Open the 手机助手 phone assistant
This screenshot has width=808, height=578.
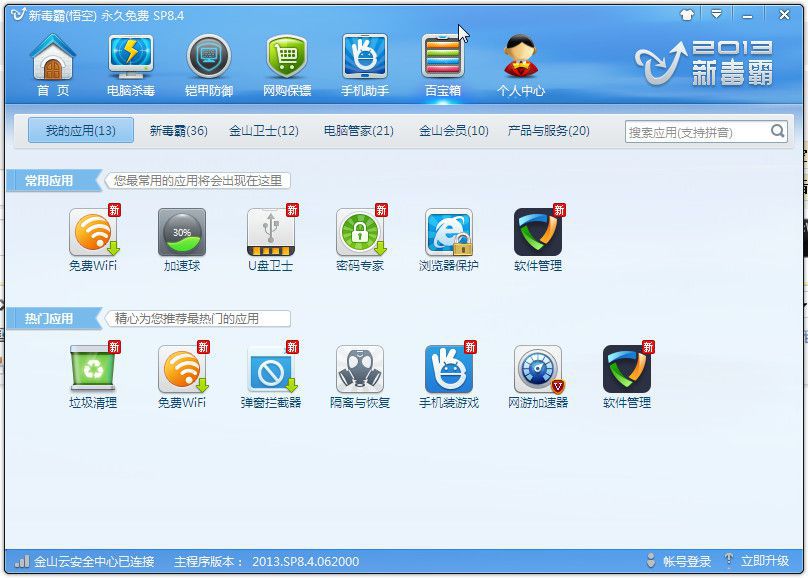click(x=365, y=65)
